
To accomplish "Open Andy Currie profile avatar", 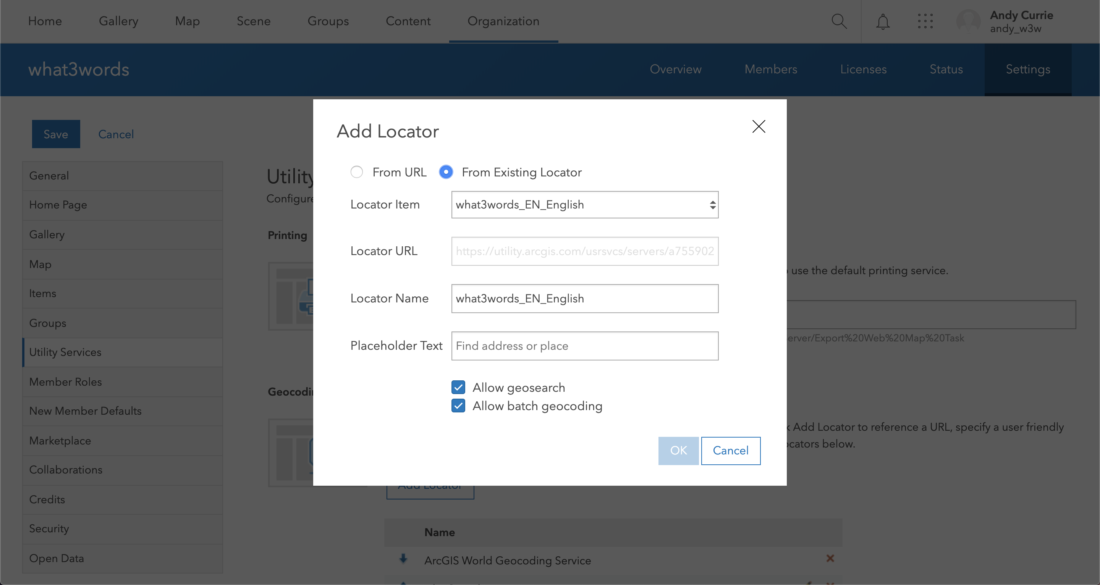I will click(968, 21).
